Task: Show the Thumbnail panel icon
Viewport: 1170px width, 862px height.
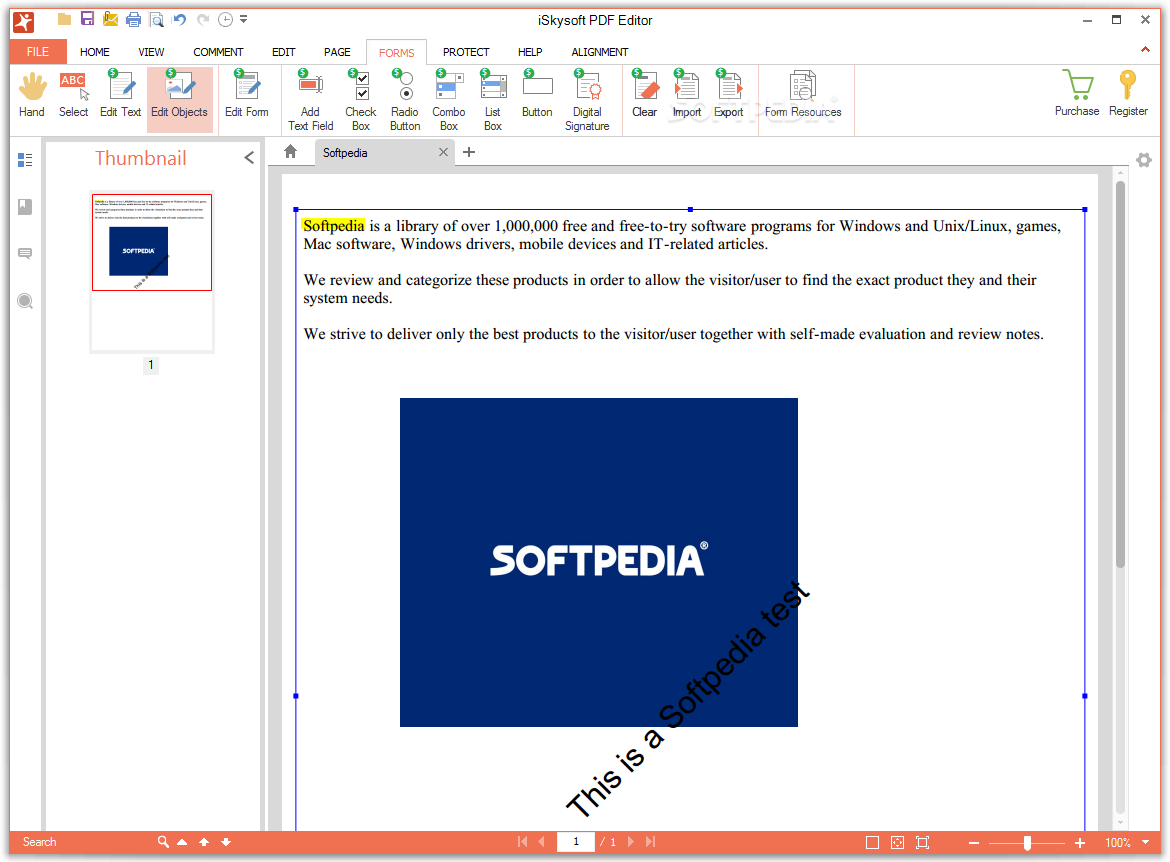Action: (25, 160)
